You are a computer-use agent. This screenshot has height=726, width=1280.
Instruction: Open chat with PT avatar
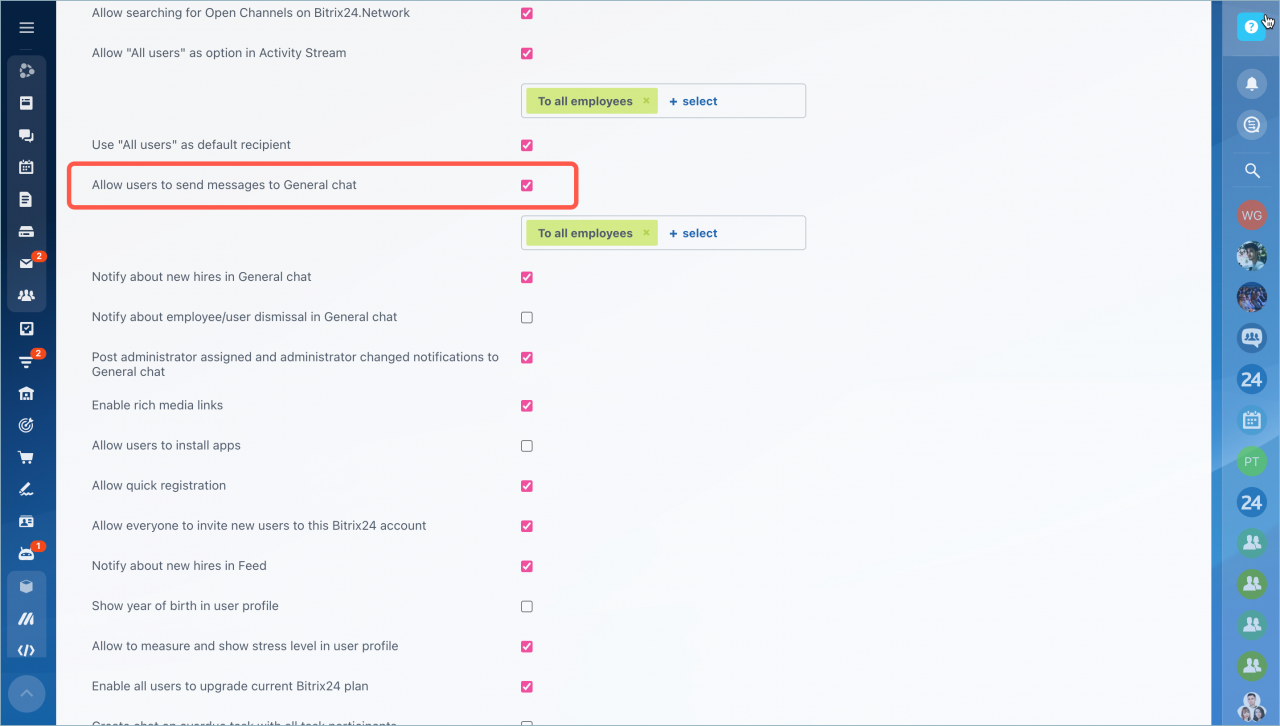1251,461
